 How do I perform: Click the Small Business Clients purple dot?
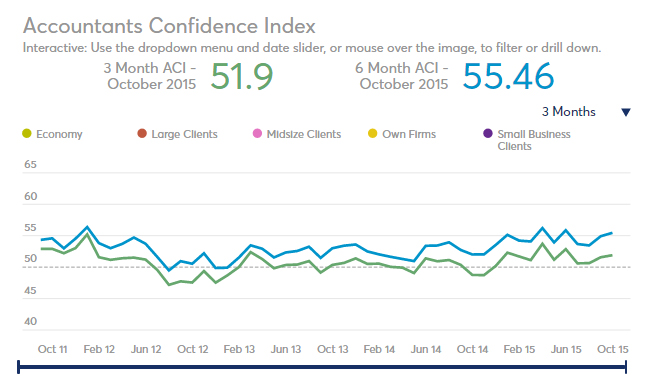pos(488,134)
